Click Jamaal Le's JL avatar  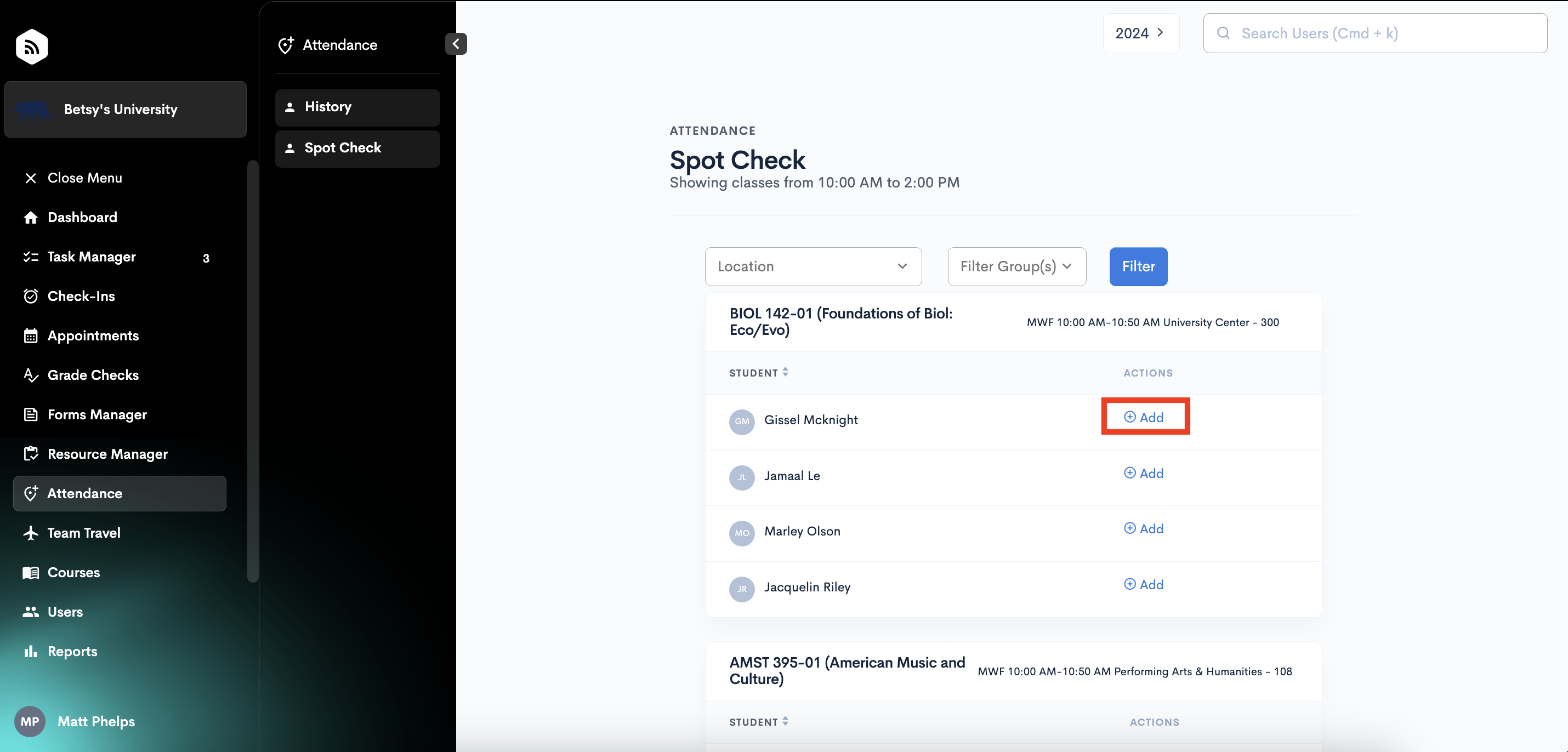[742, 477]
